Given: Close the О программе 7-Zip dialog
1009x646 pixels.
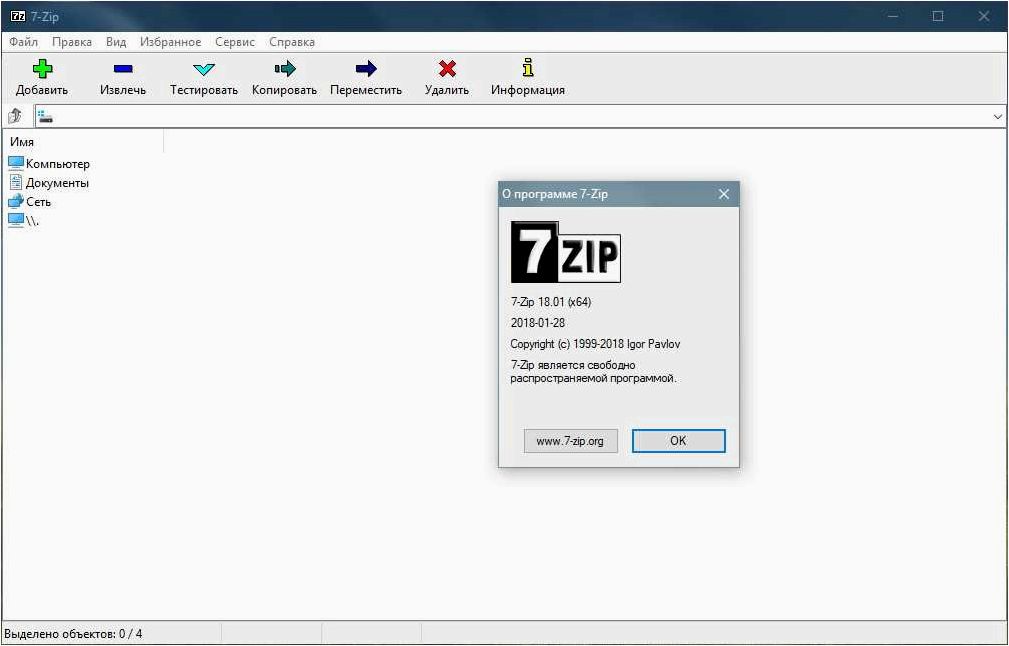Looking at the screenshot, I should pos(724,194).
